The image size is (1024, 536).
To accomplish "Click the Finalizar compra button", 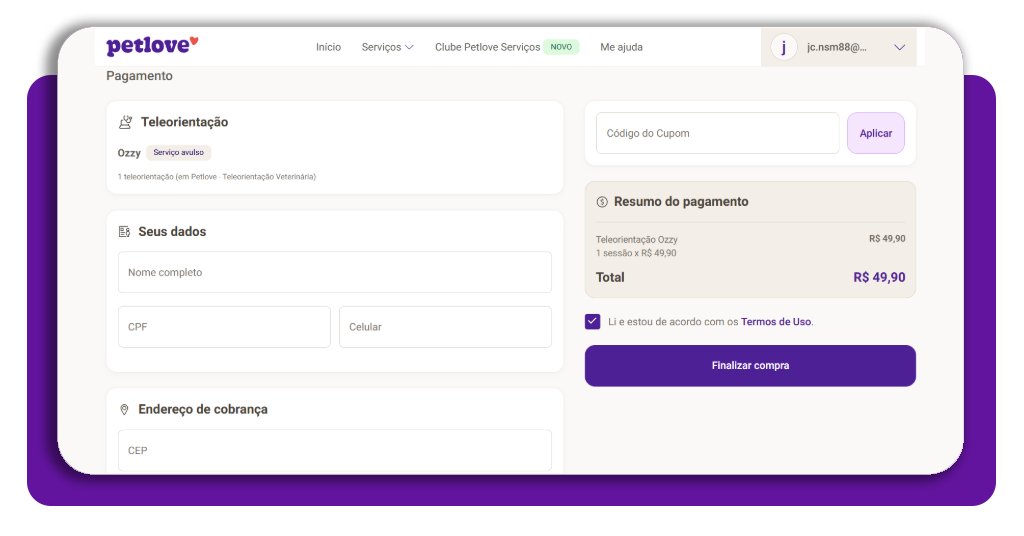I will click(750, 366).
